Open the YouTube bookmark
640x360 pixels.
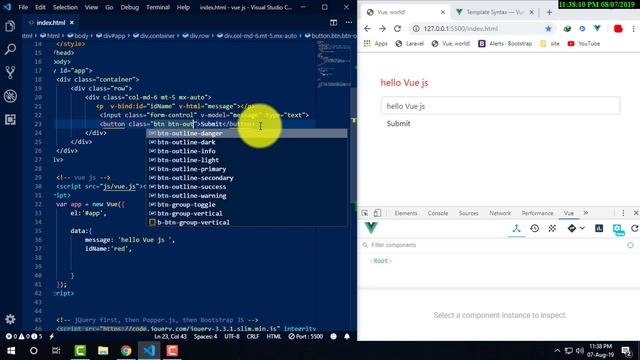[584, 44]
